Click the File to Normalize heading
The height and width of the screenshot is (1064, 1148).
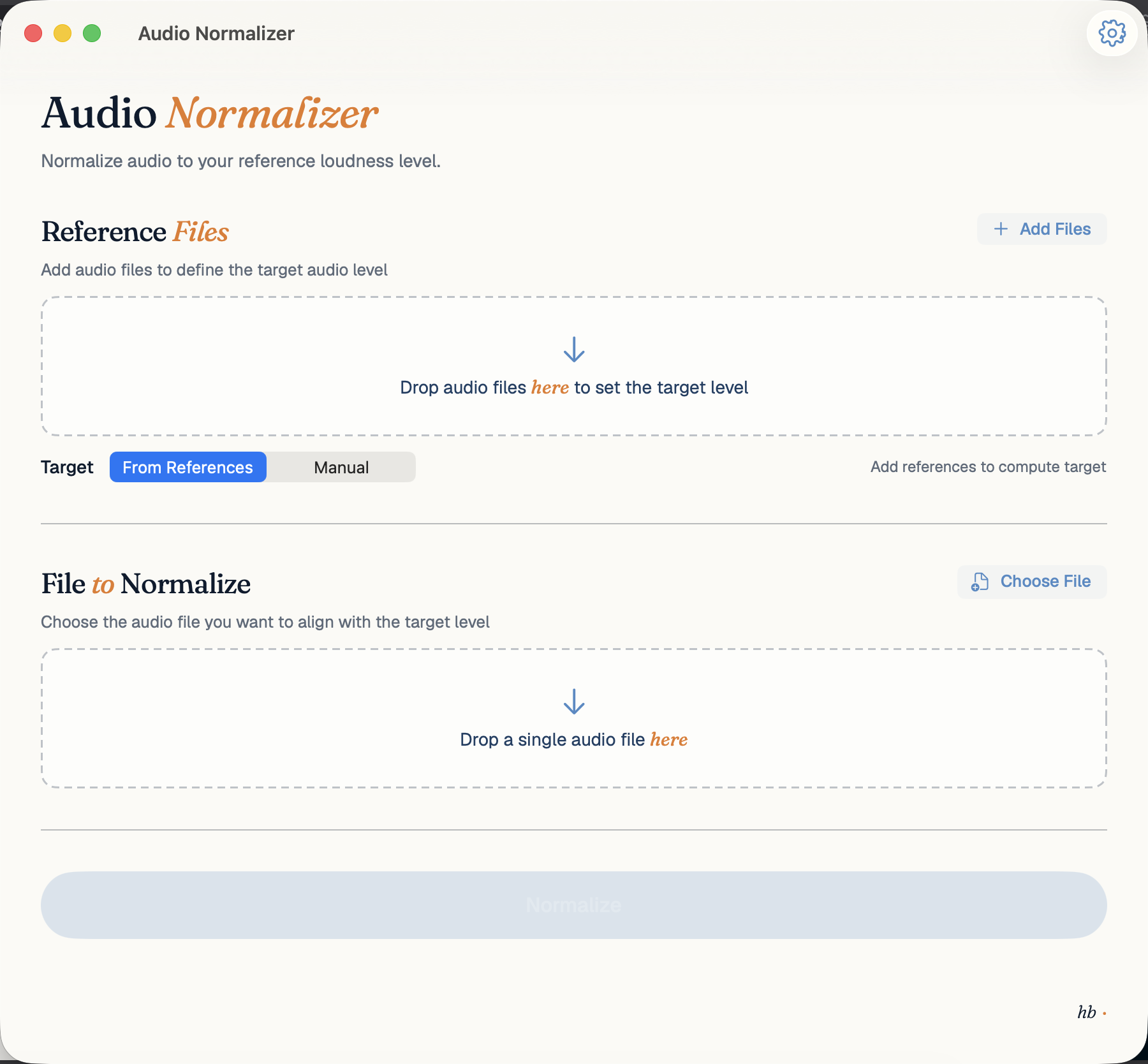[146, 584]
